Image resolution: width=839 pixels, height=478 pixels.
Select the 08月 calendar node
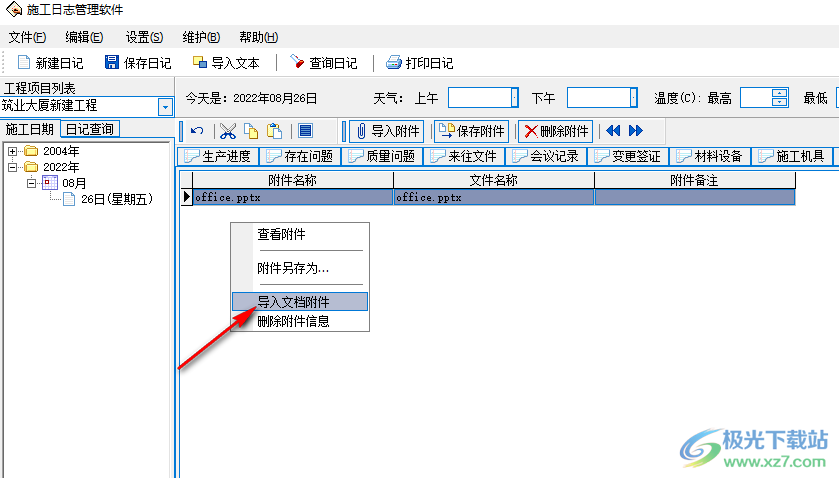65,183
